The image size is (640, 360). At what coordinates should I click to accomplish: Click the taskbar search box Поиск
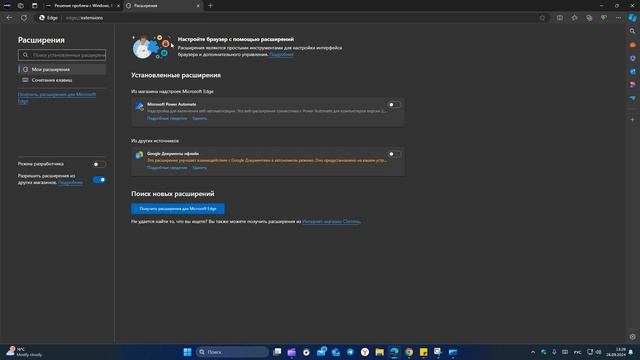click(232, 352)
